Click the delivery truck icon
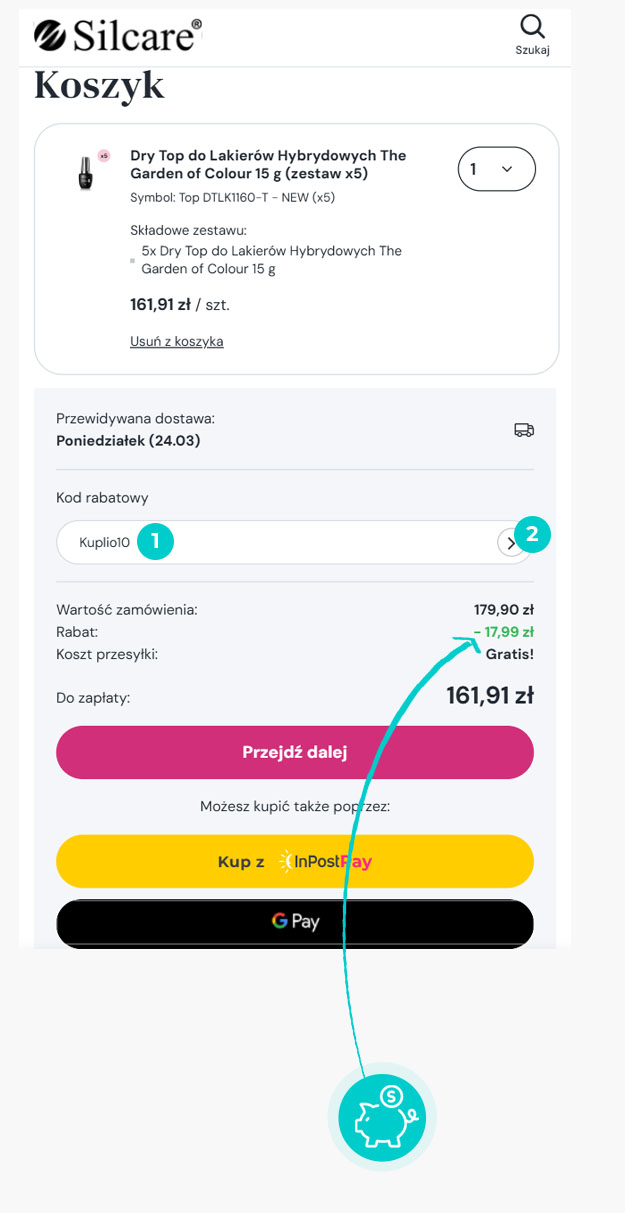Viewport: 625px width, 1213px height. click(523, 430)
